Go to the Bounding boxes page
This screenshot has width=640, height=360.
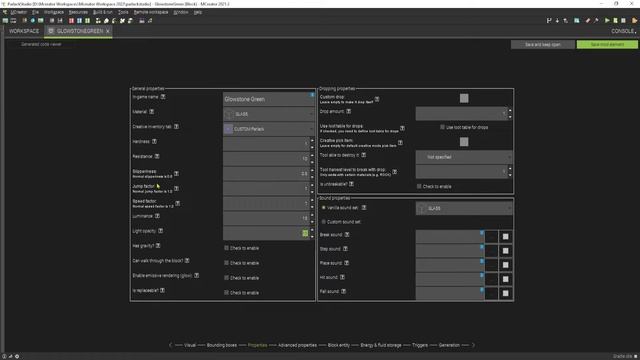click(x=222, y=345)
